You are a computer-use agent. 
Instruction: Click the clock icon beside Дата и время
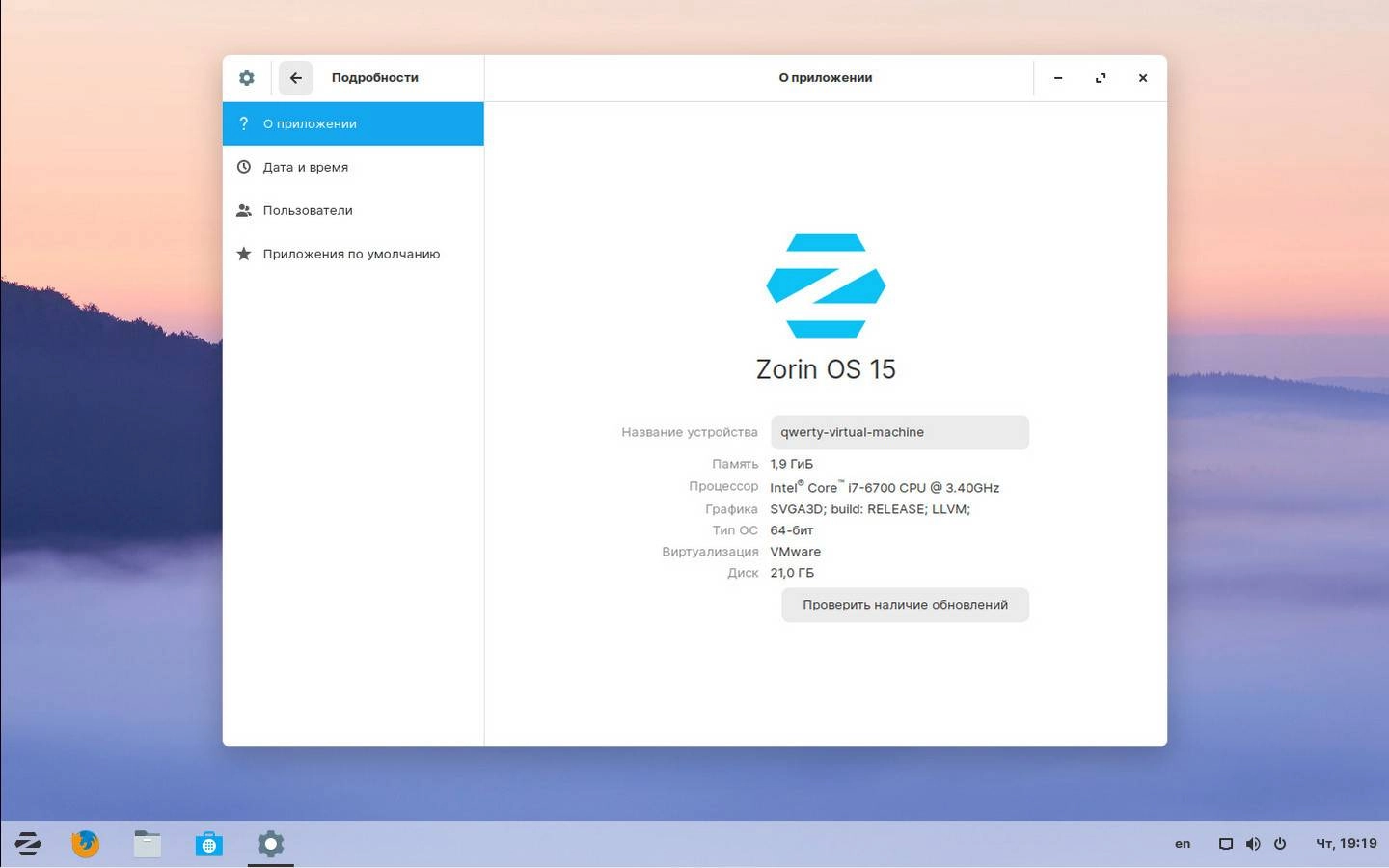click(x=244, y=167)
